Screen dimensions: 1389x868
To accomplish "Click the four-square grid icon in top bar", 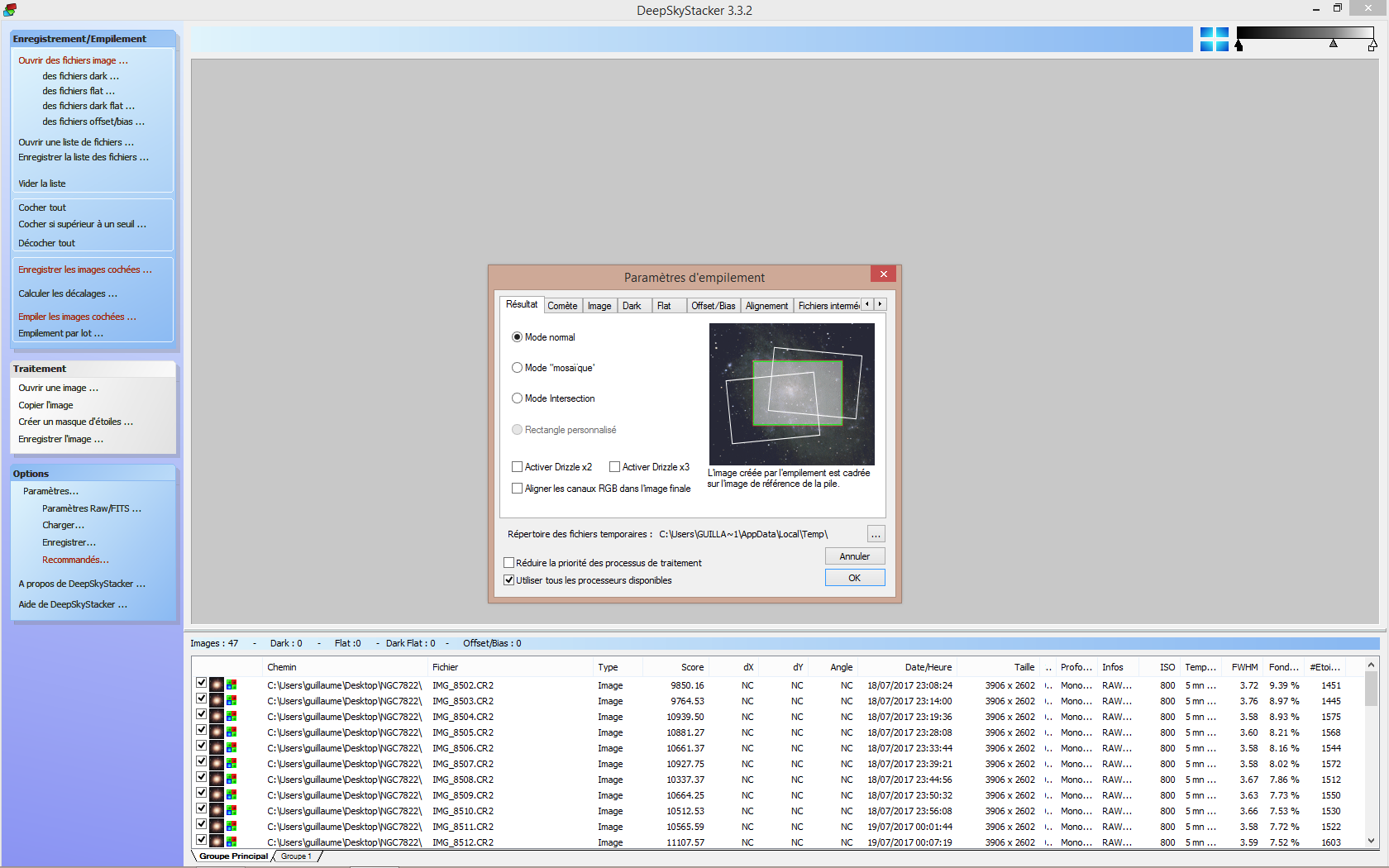I will coord(1214,39).
